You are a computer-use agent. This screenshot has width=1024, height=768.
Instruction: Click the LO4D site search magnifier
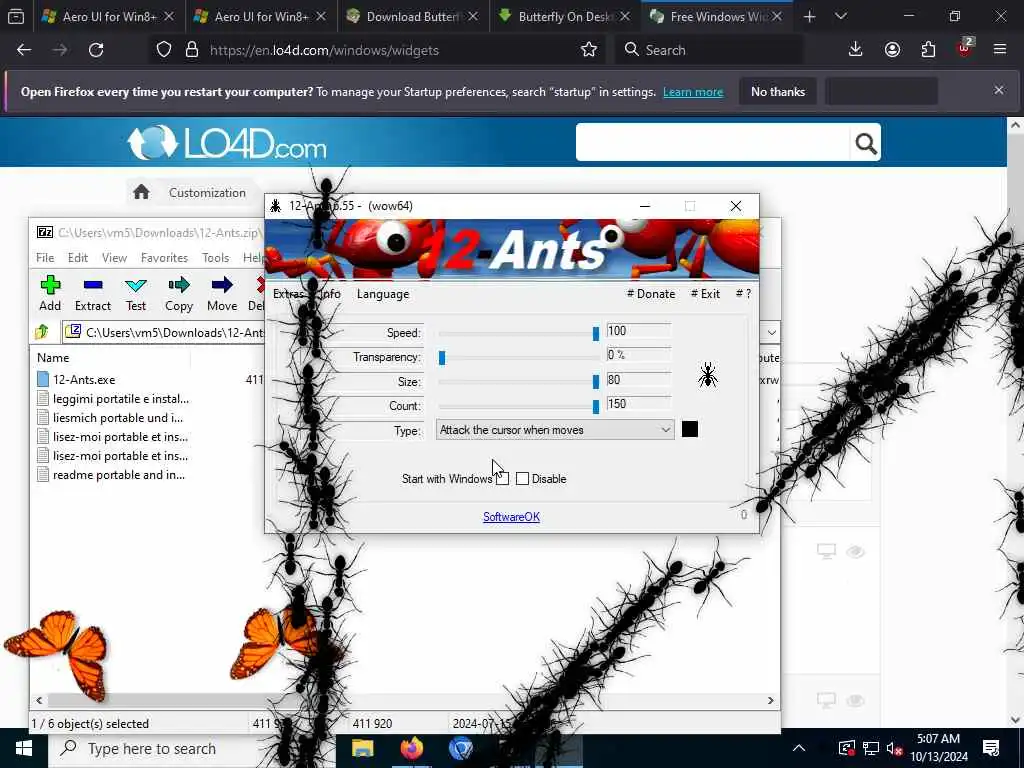(865, 142)
